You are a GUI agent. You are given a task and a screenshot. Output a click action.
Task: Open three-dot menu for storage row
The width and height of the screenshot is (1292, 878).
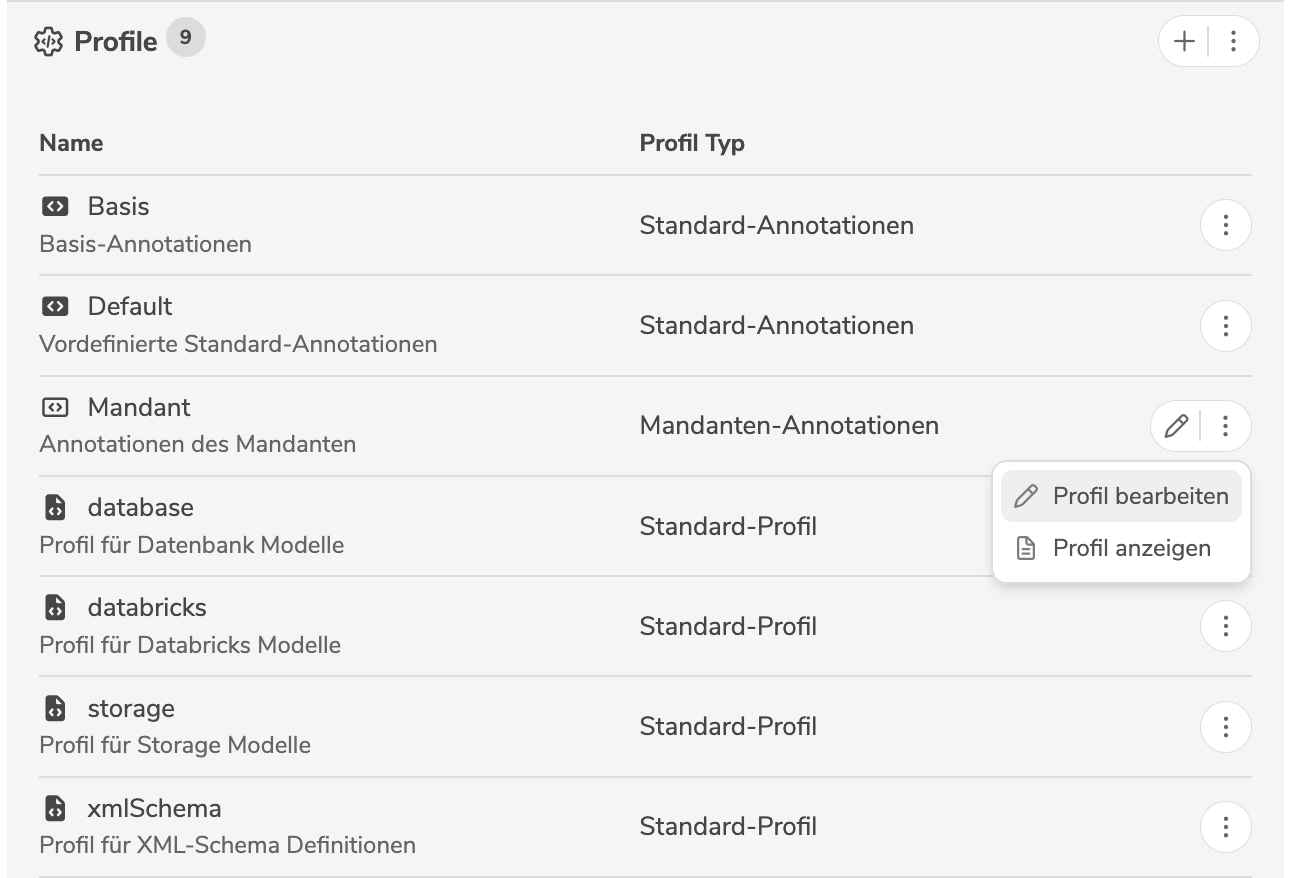(x=1225, y=727)
